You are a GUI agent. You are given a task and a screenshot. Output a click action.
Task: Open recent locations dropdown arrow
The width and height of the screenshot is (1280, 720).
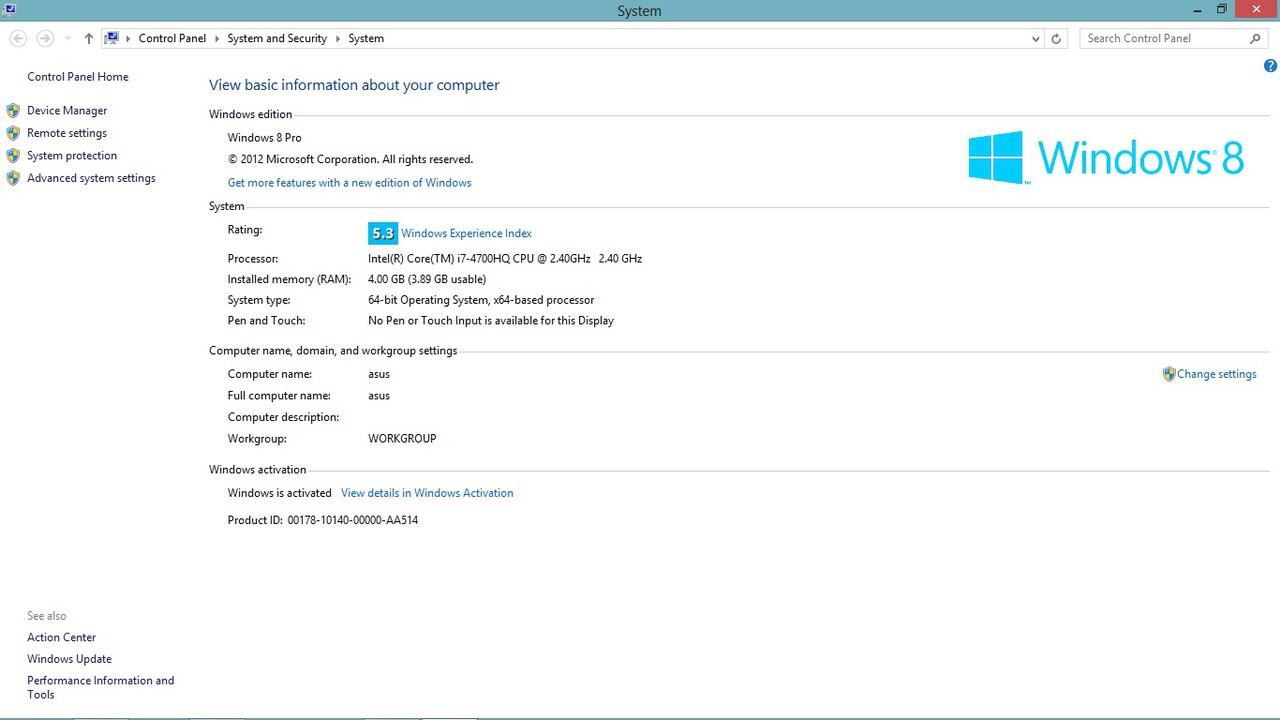68,38
